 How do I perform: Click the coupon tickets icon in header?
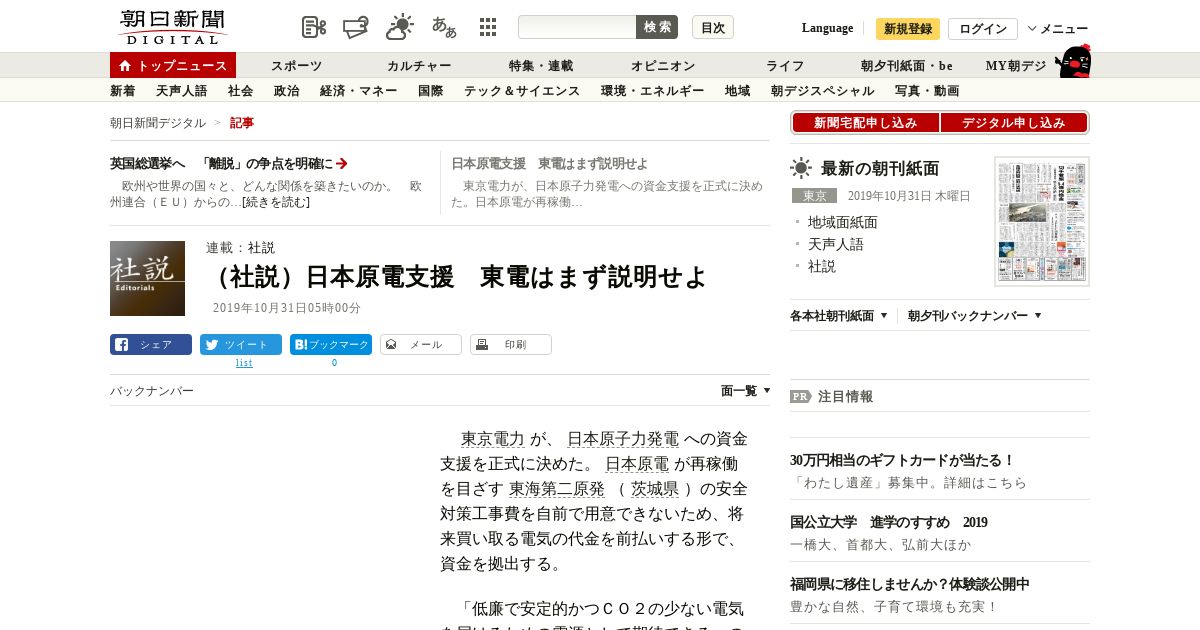pyautogui.click(x=356, y=27)
